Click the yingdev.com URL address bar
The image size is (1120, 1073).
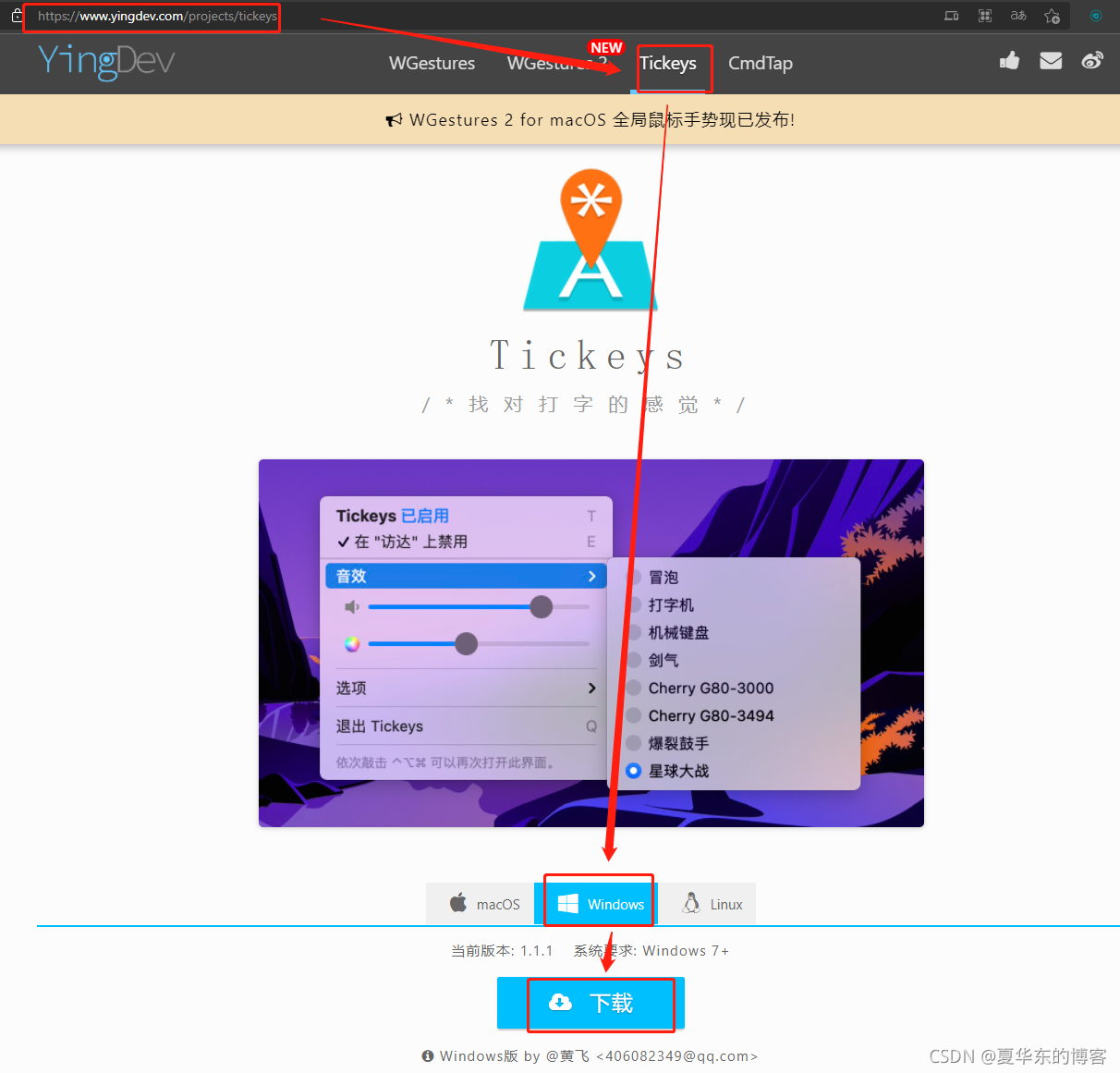[x=157, y=16]
